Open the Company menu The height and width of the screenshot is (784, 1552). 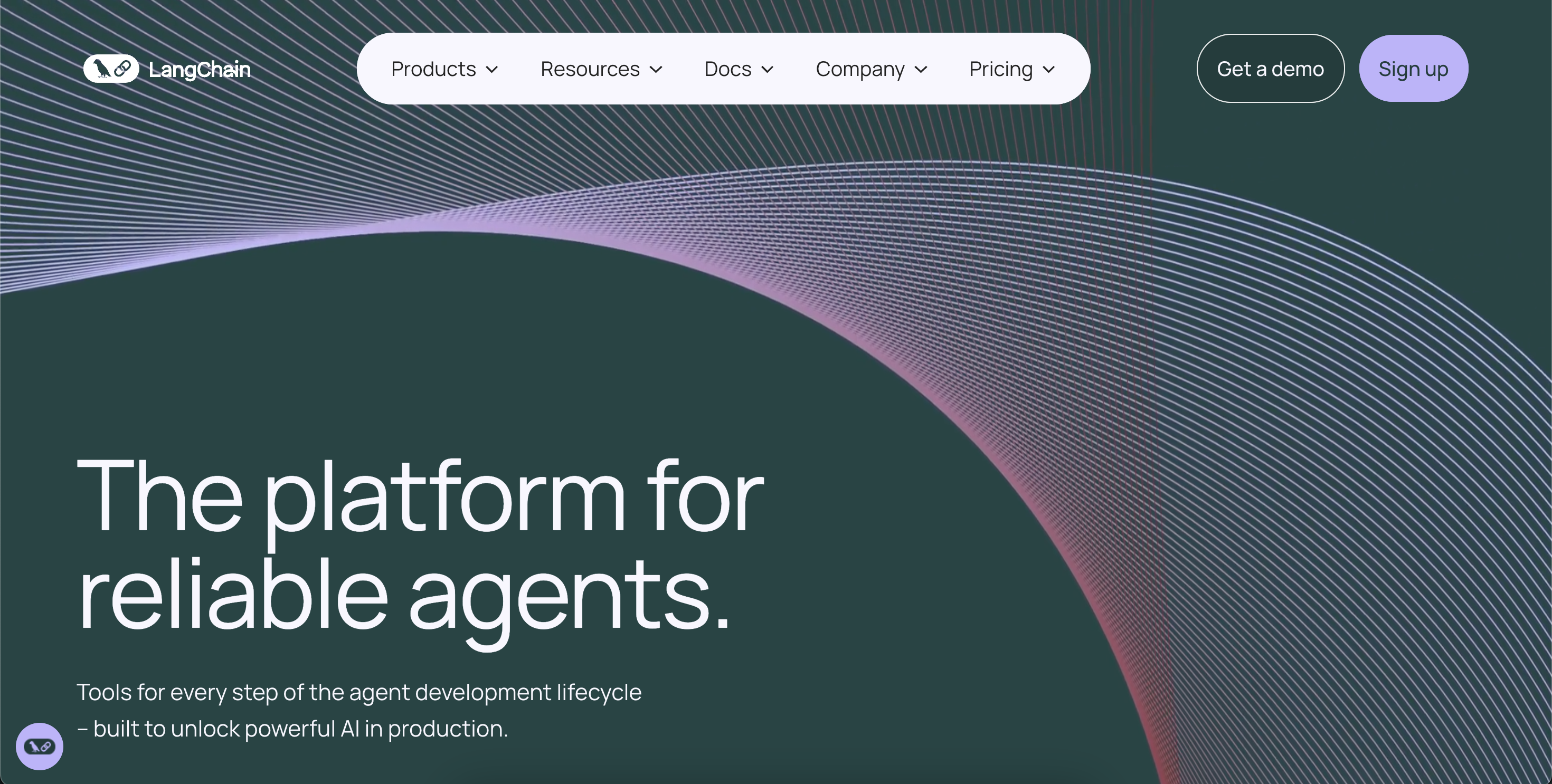click(871, 69)
